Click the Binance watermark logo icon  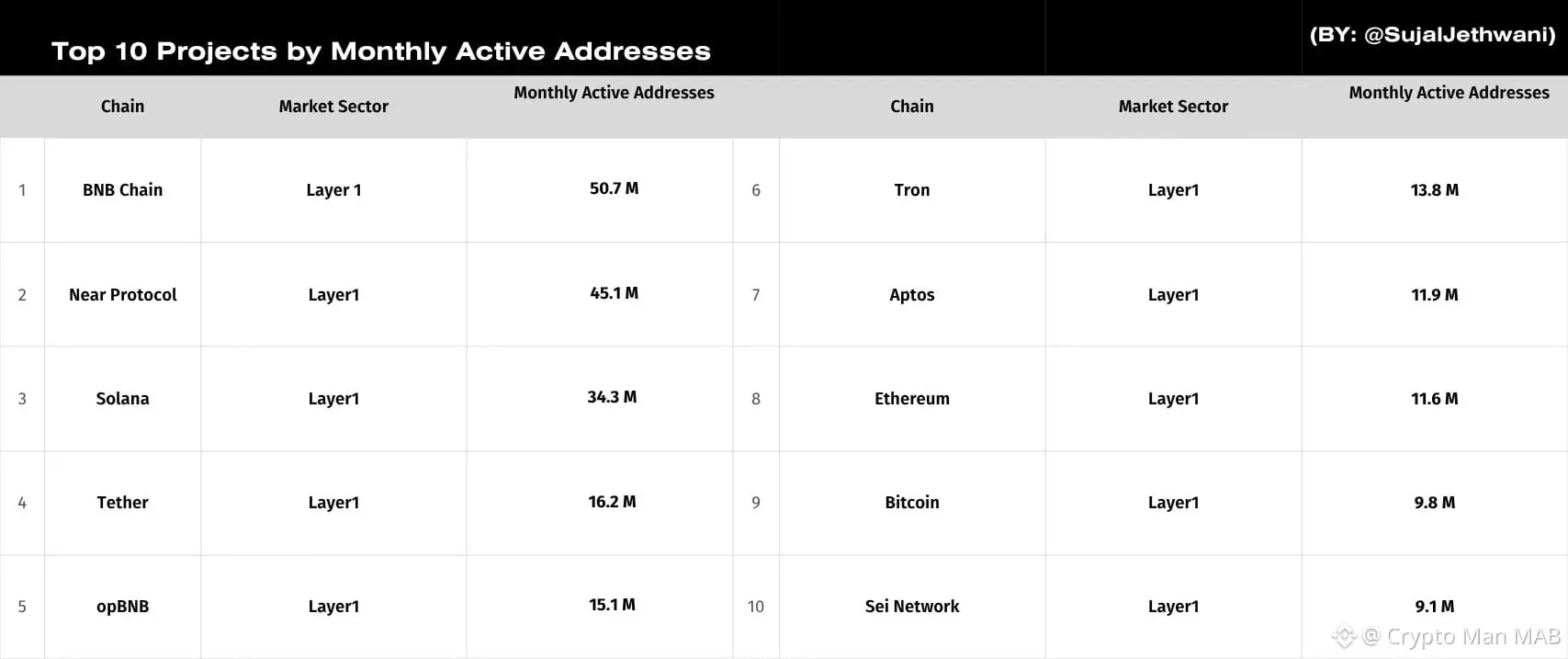pyautogui.click(x=1345, y=636)
